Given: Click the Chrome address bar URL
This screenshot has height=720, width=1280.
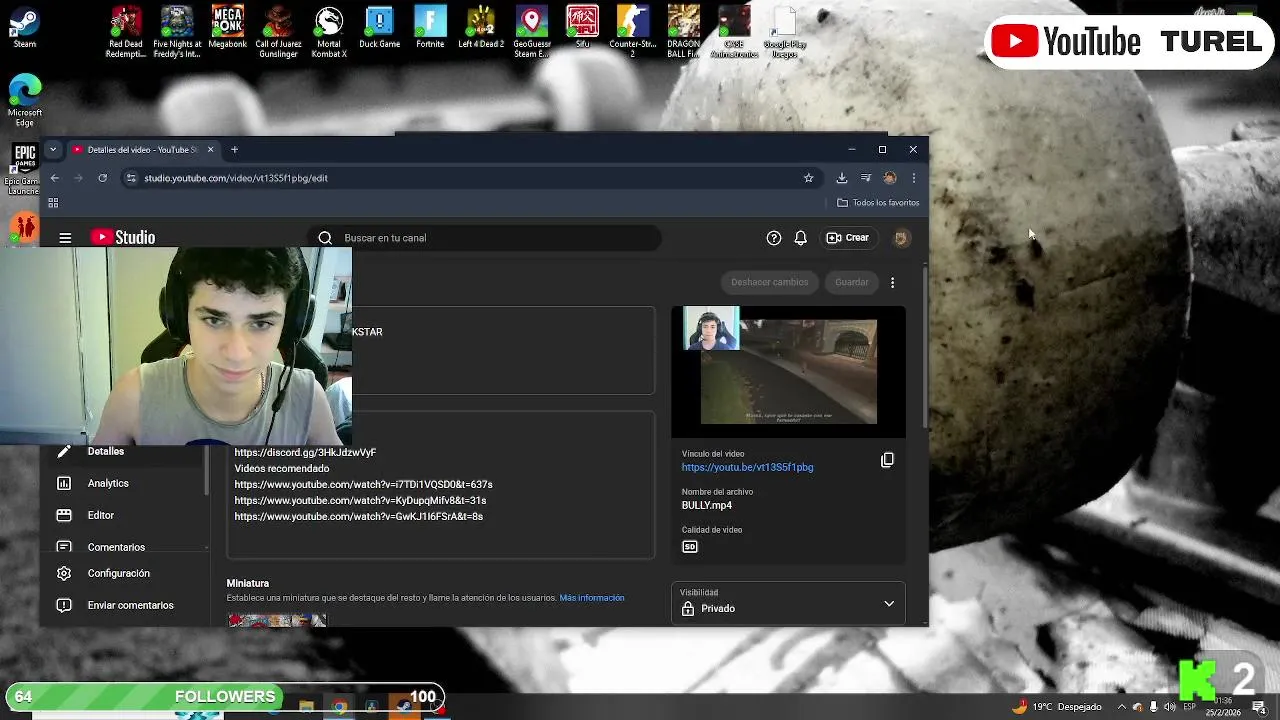Looking at the screenshot, I should point(236,178).
